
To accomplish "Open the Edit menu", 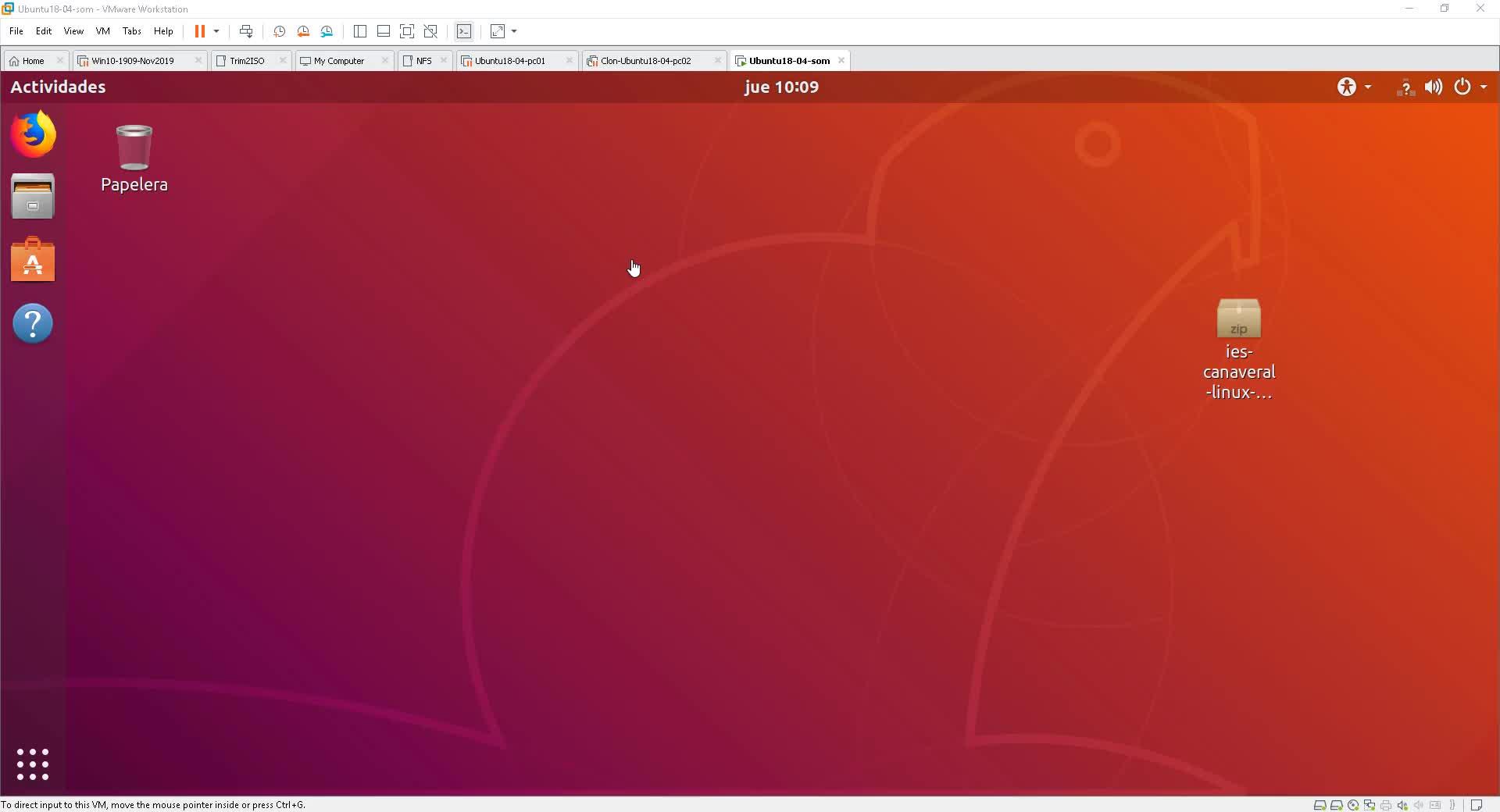I will click(44, 31).
